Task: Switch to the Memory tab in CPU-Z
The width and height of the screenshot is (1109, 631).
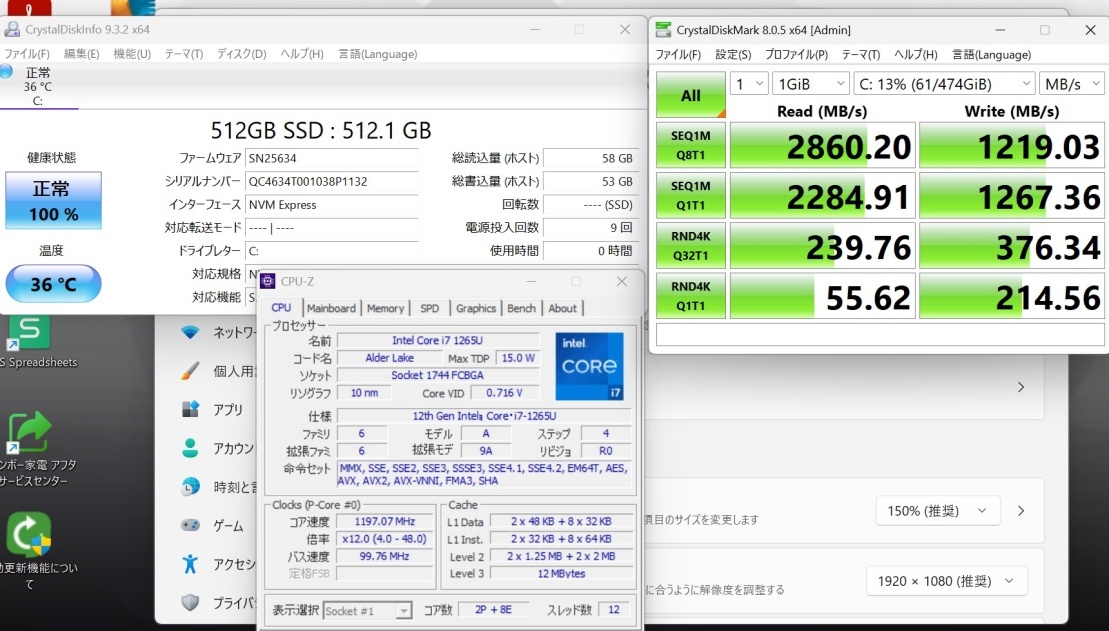Action: pos(385,308)
